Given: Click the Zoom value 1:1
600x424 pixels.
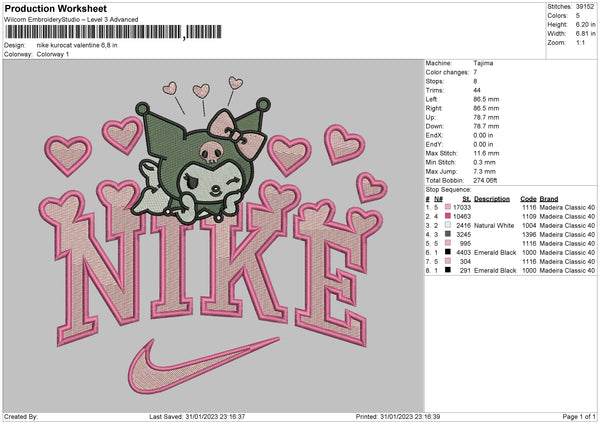Looking at the screenshot, I should 580,42.
